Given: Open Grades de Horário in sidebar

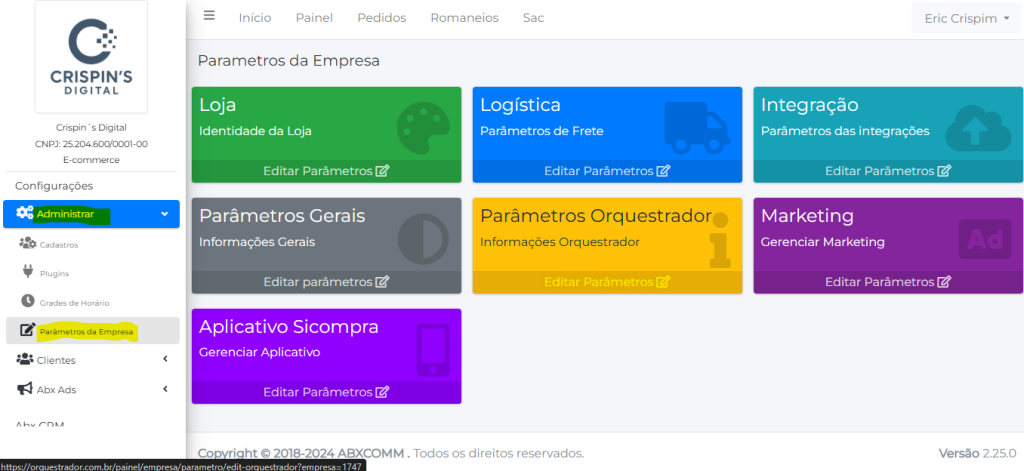Looking at the screenshot, I should pos(74,302).
